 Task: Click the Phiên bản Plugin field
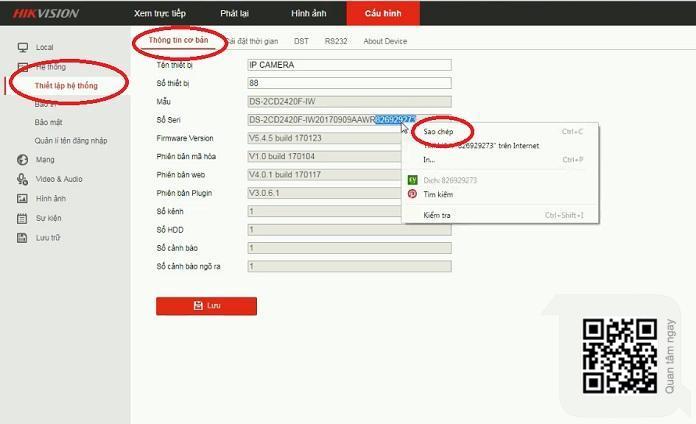(324, 193)
